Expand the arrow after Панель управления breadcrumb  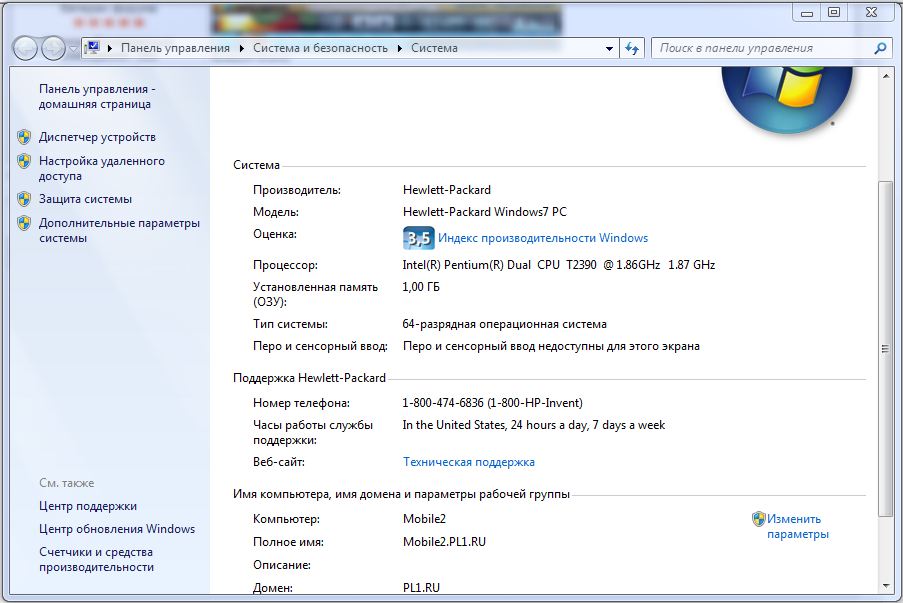241,48
